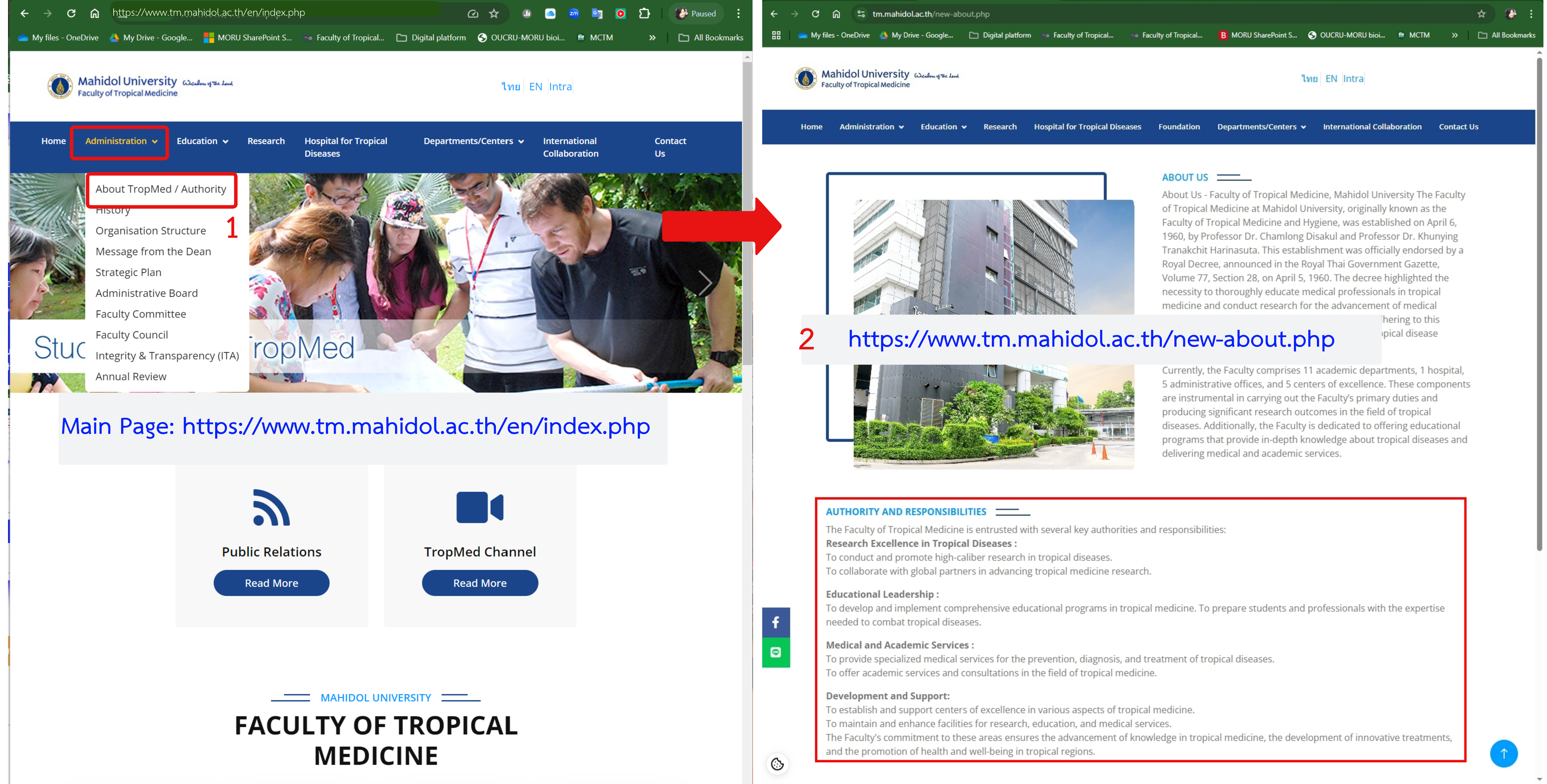This screenshot has width=1547, height=784.
Task: Expand Administration menu on the right page
Action: (x=871, y=127)
